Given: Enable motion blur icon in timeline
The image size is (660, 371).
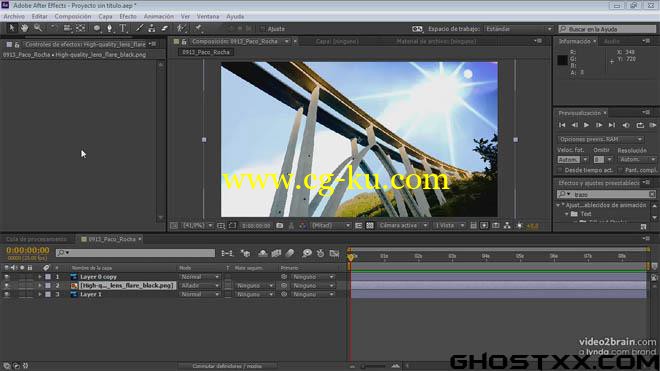Looking at the screenshot, I should pyautogui.click(x=290, y=253).
